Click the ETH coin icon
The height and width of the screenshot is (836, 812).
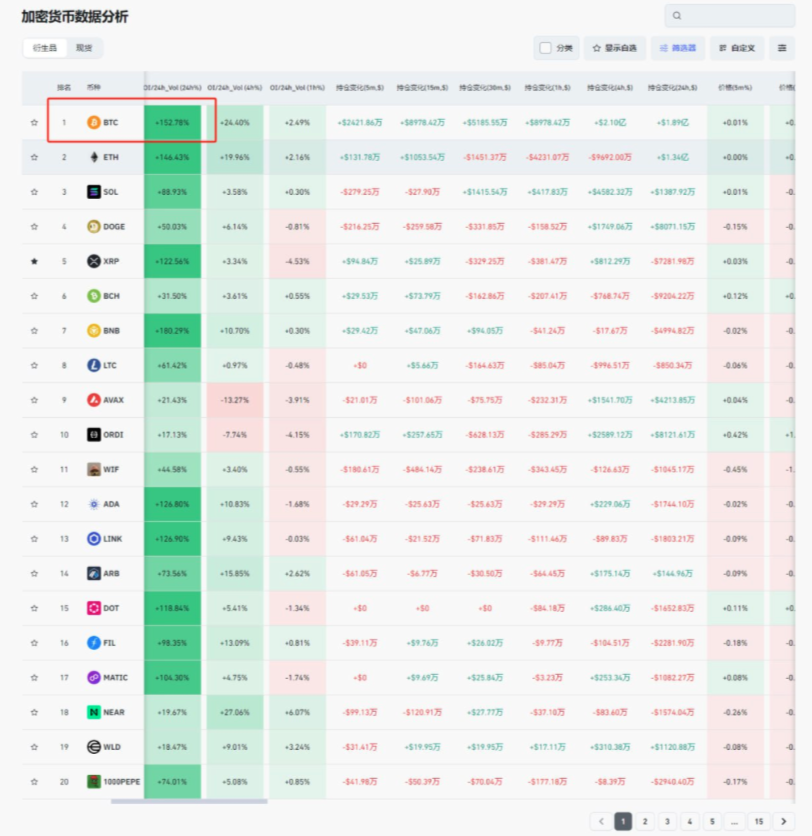point(94,157)
